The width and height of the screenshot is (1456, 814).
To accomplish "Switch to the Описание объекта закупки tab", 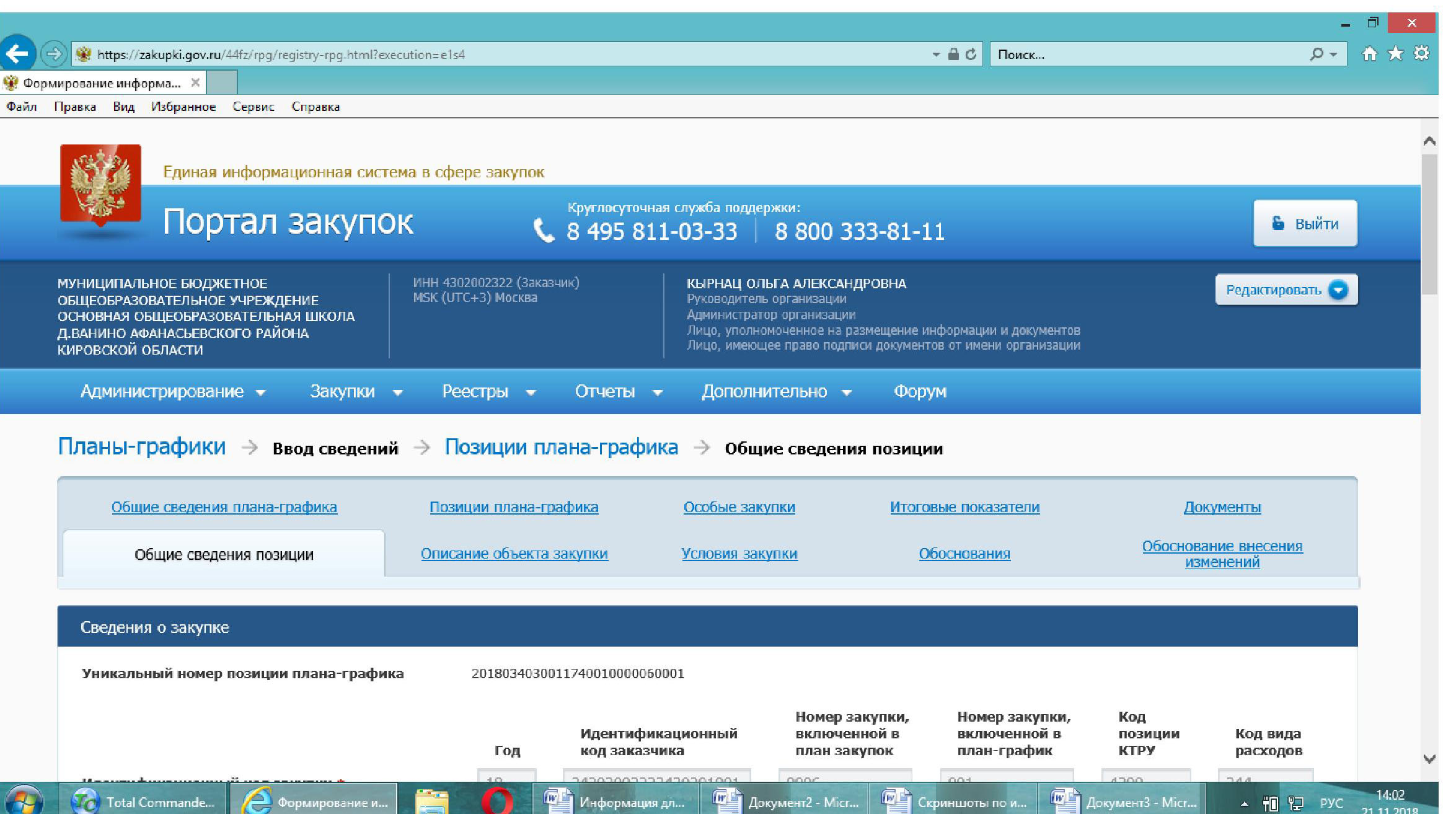I will click(514, 554).
